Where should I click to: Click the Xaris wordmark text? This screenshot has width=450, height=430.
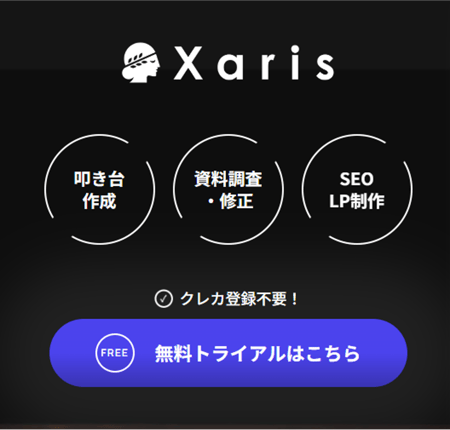click(254, 63)
